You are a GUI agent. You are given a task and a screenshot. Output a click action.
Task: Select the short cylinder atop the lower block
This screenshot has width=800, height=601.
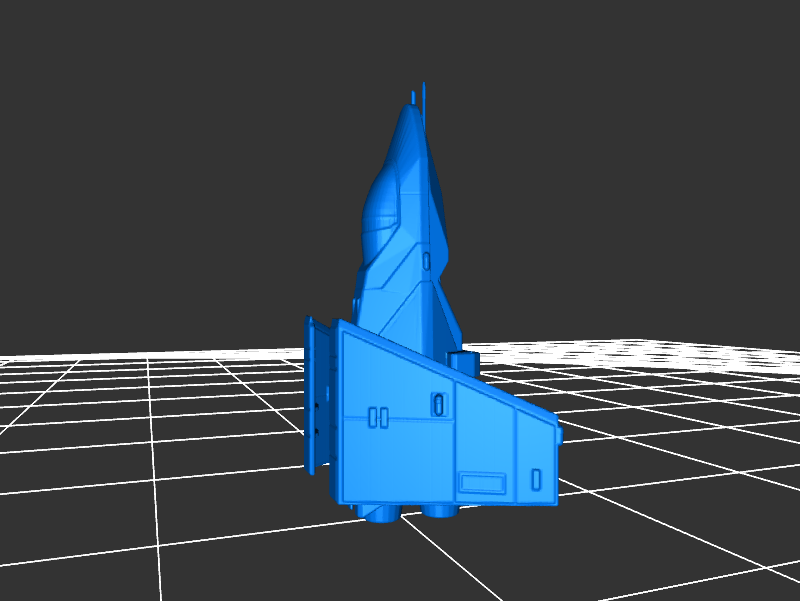pyautogui.click(x=462, y=362)
